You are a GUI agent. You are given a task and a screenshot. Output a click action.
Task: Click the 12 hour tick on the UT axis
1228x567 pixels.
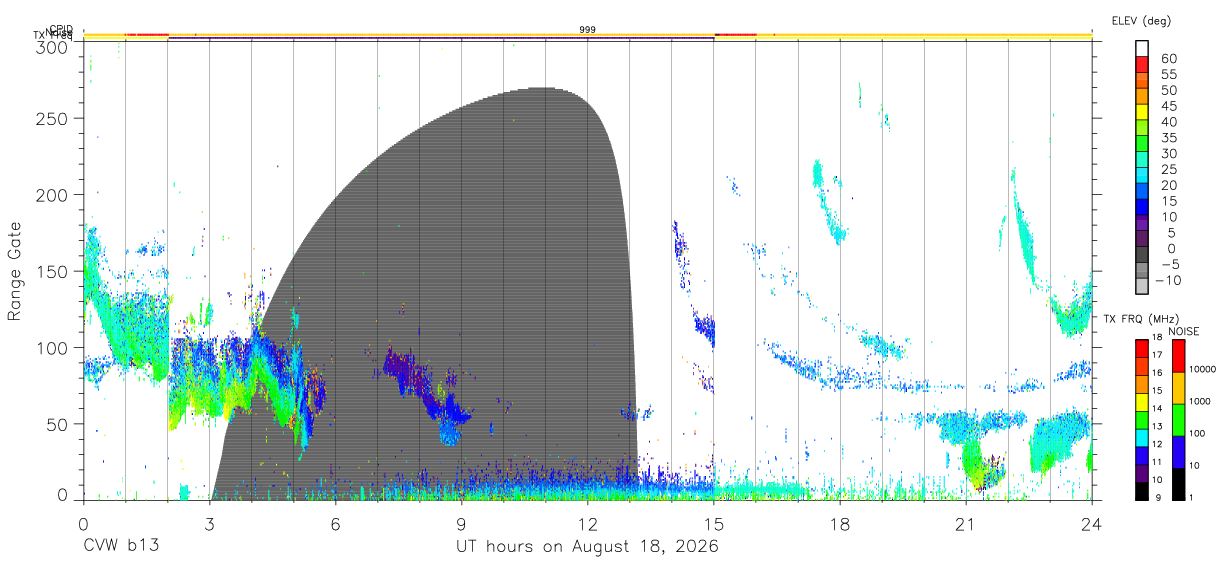tap(588, 522)
